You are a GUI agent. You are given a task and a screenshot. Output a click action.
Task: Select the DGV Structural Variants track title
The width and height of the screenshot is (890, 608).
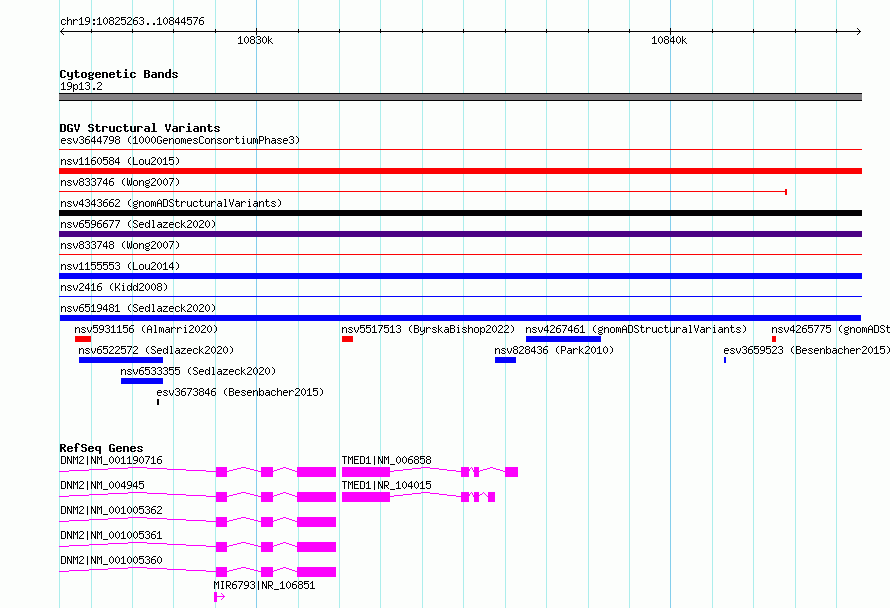coord(140,128)
